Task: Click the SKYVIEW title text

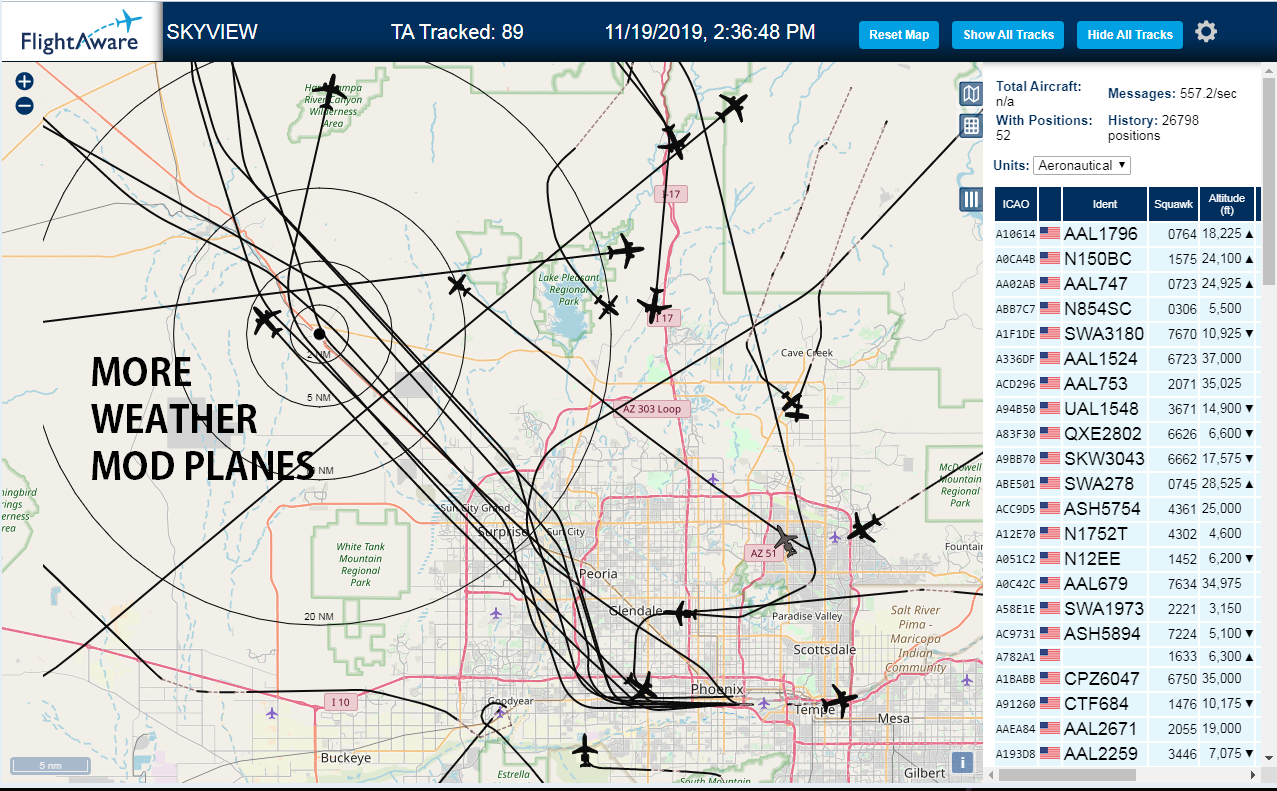Action: coord(212,32)
